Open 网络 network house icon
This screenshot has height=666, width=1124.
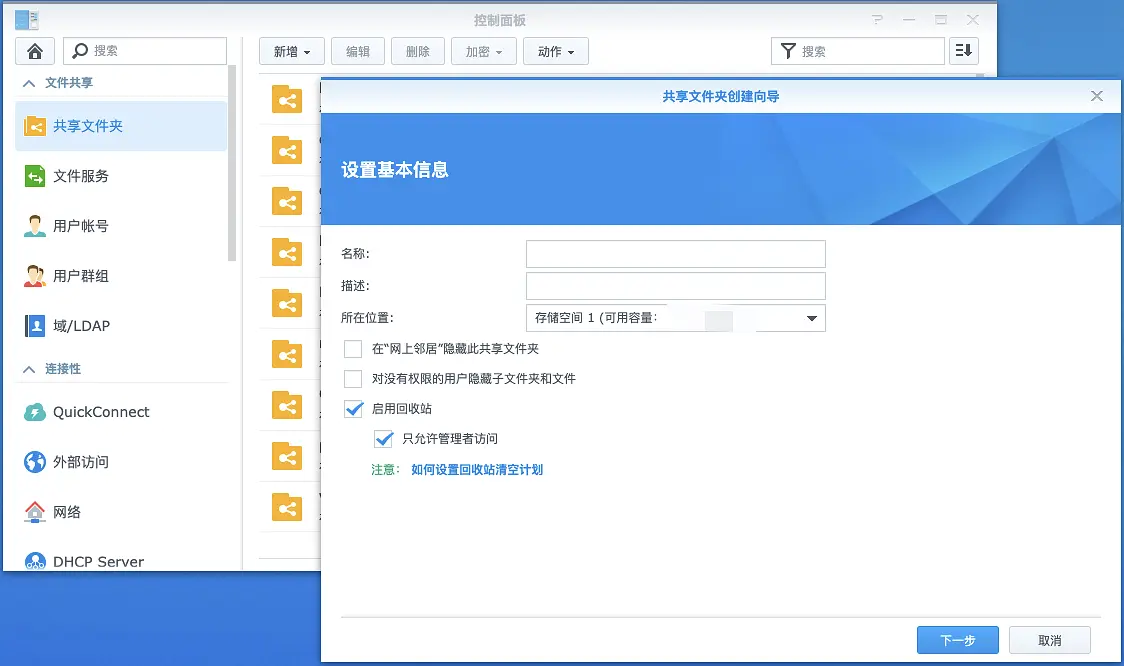coord(35,512)
